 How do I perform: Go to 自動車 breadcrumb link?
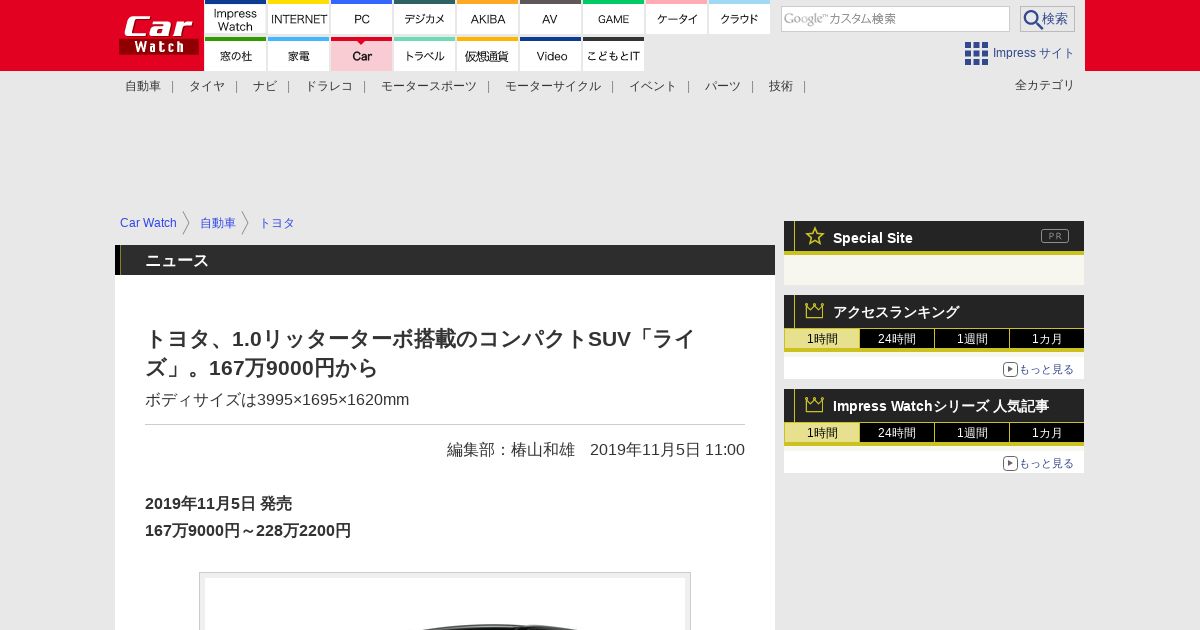(218, 223)
